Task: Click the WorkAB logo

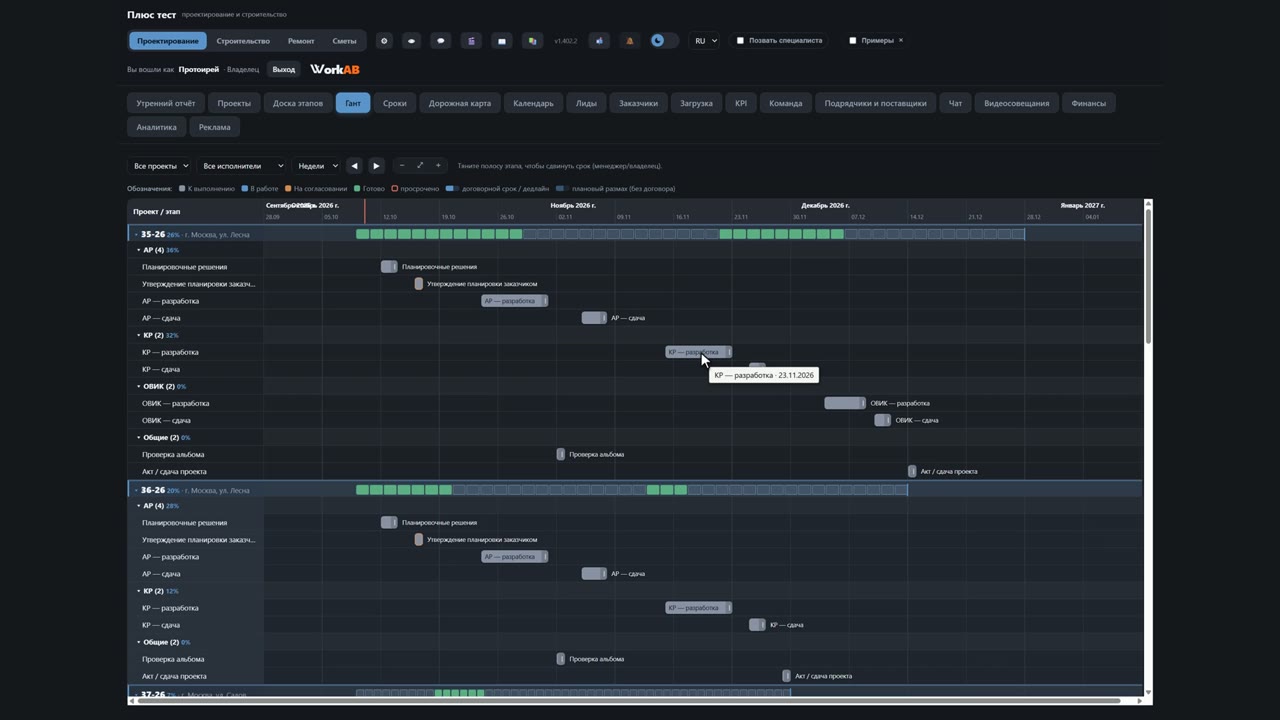Action: [334, 69]
